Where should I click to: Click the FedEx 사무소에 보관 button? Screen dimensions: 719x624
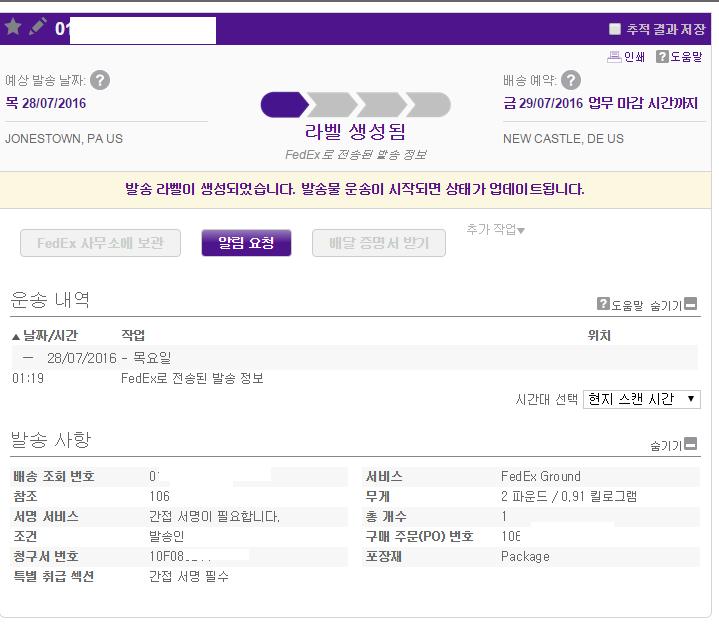tap(100, 243)
